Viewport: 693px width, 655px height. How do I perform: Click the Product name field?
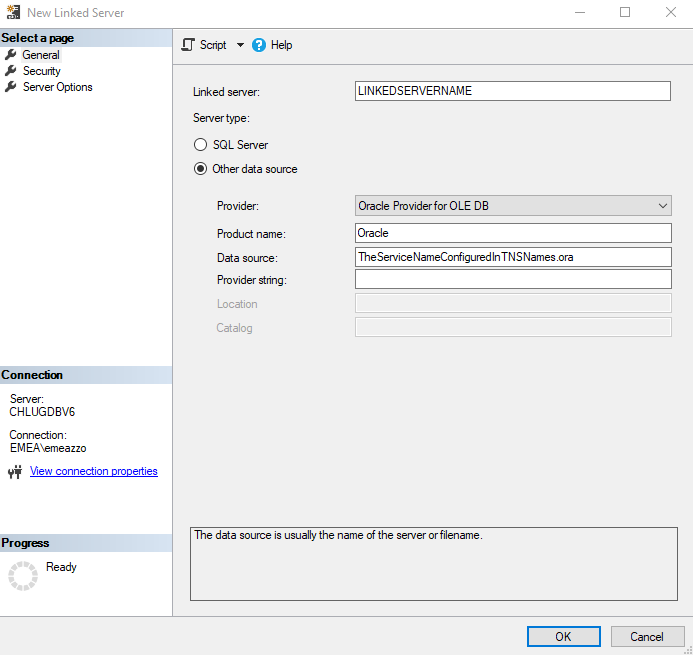pos(513,233)
